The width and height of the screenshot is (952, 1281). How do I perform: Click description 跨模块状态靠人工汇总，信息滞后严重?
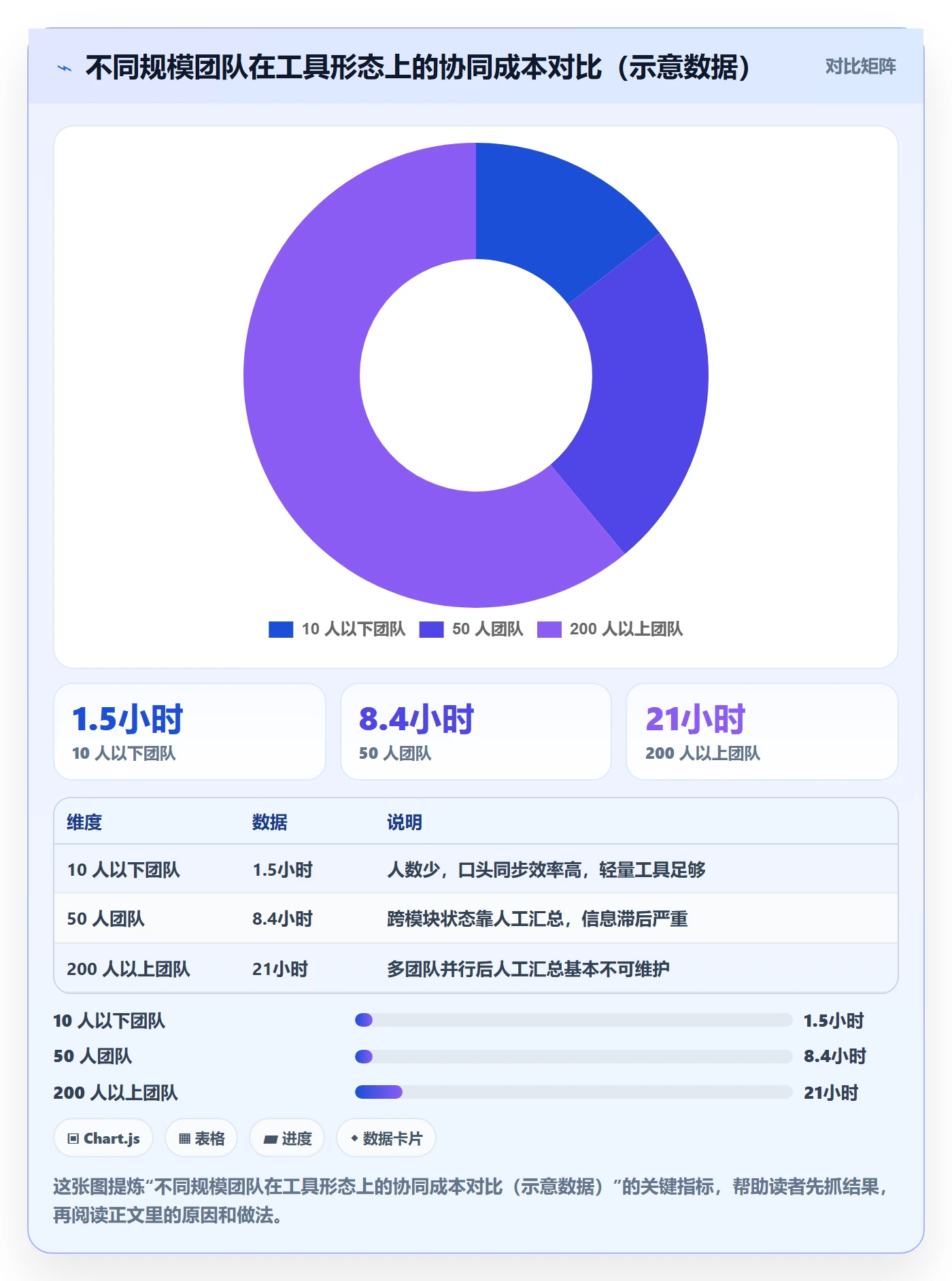tap(538, 919)
